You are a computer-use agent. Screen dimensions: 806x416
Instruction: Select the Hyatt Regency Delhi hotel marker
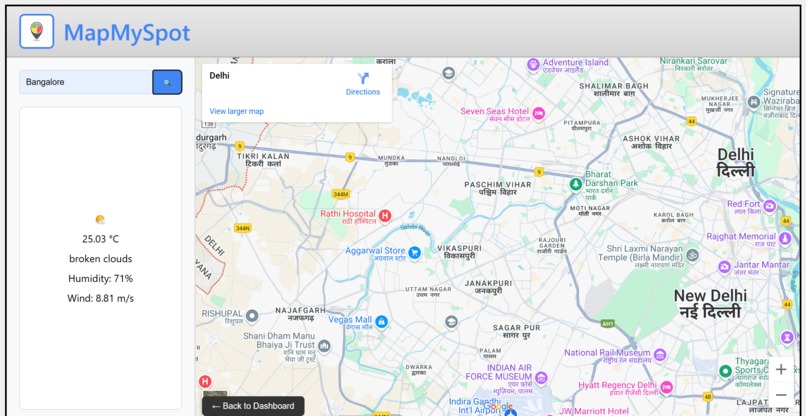click(x=666, y=387)
